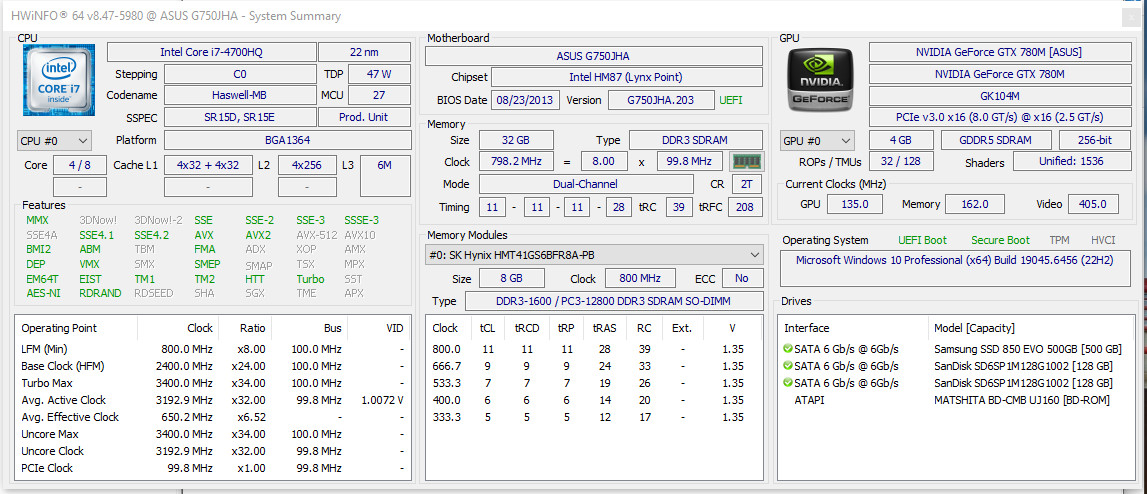Click the Platform BGA1364 field
The width and height of the screenshot is (1147, 494).
click(287, 141)
